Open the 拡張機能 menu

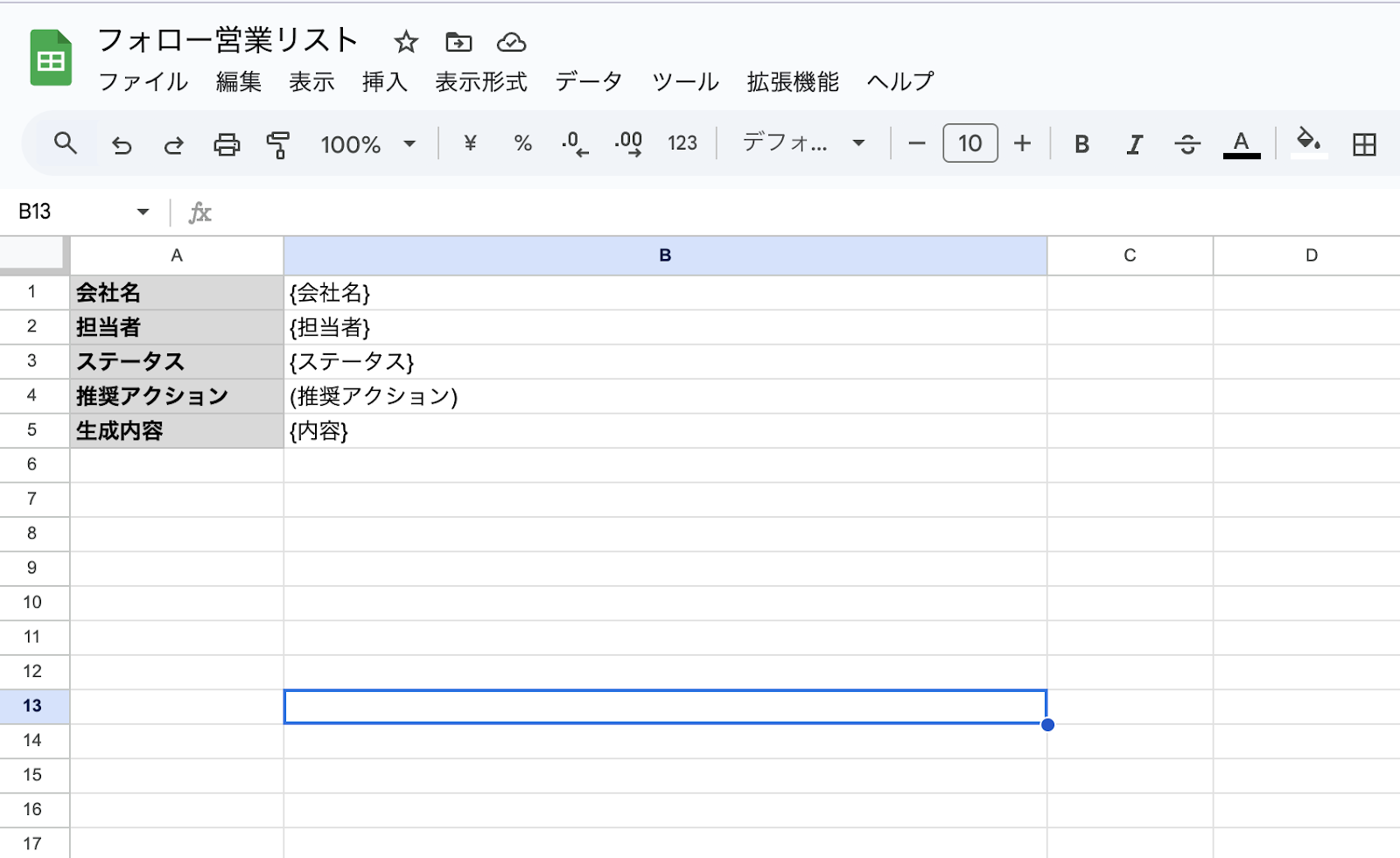pyautogui.click(x=793, y=82)
